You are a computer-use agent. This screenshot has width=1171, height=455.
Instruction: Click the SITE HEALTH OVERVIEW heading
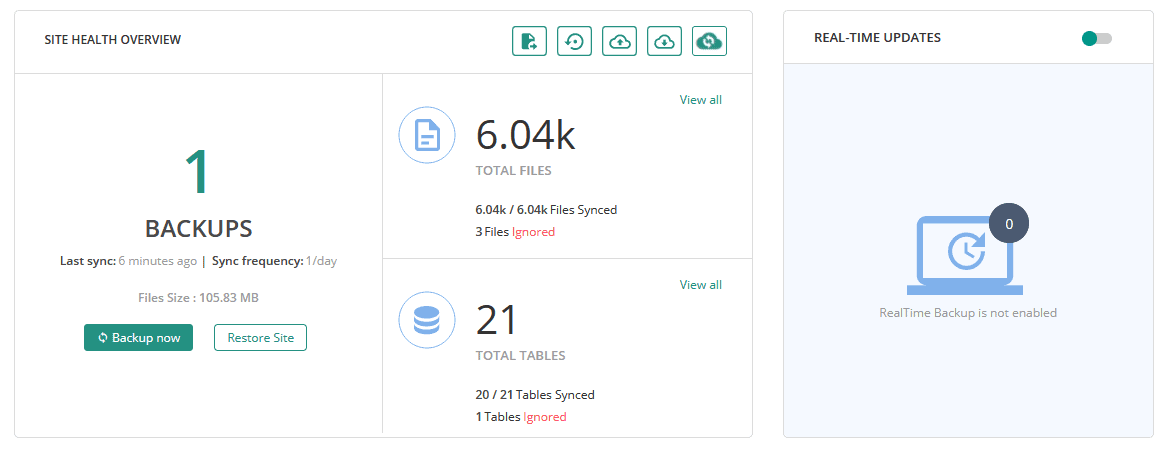point(113,39)
